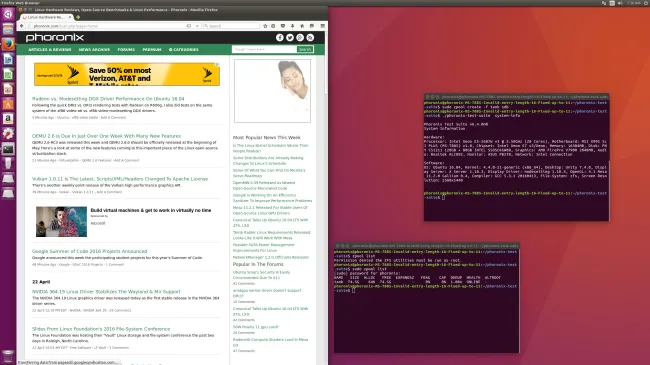Open the network indicator in top panel
The image size is (650, 365).
pos(604,3)
